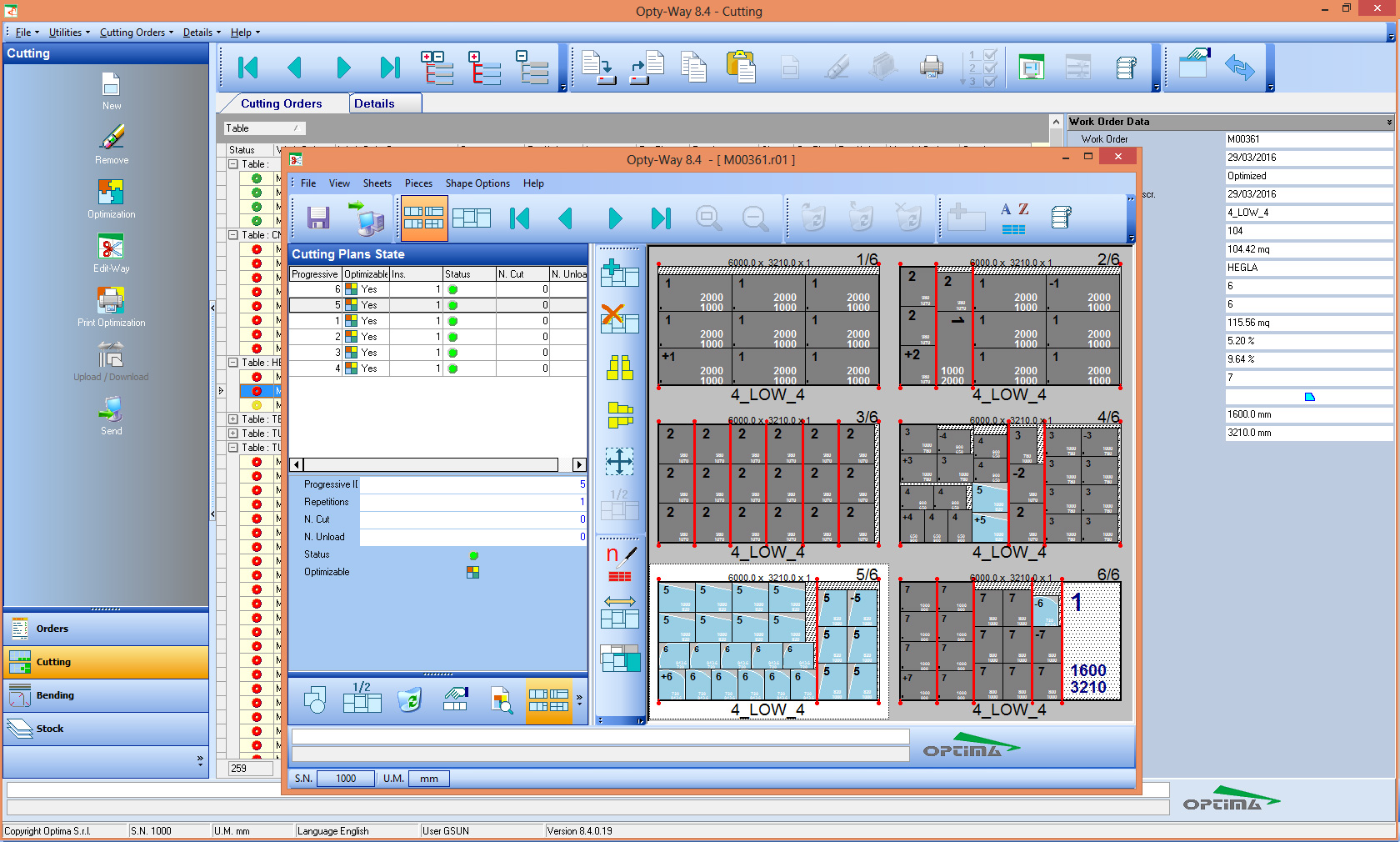Switch to the Details tab
1400x842 pixels.
coord(374,103)
